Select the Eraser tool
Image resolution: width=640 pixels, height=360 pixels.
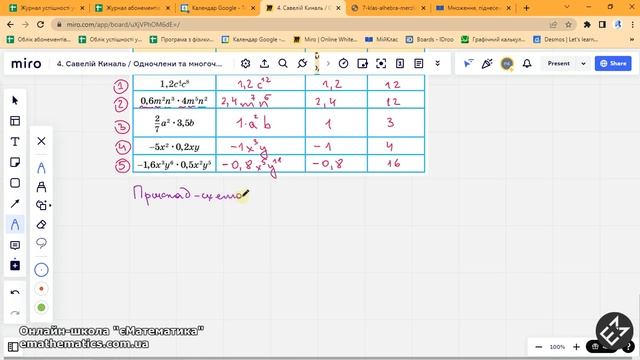coord(41,224)
